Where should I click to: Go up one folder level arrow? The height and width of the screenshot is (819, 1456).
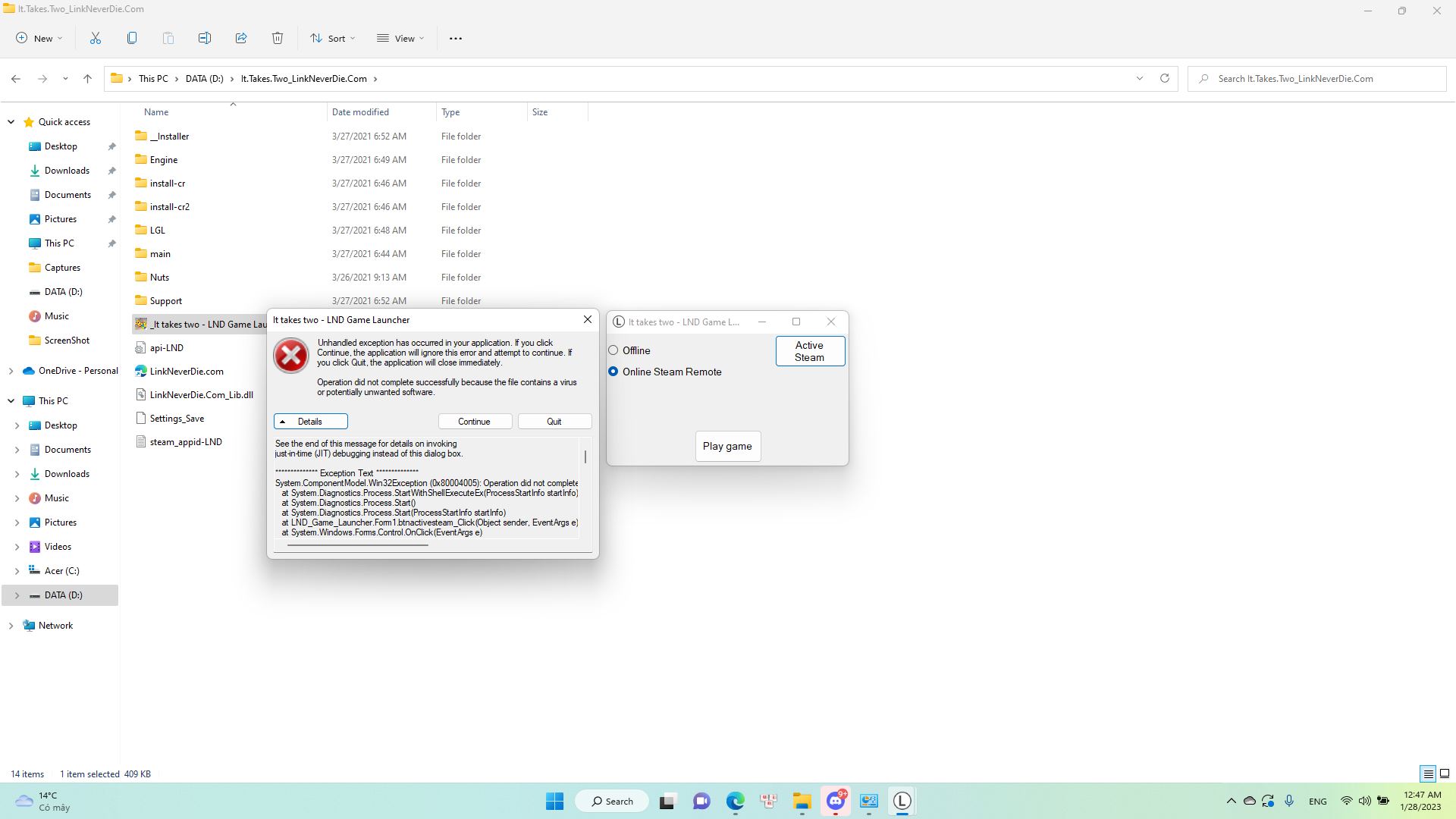pyautogui.click(x=88, y=79)
